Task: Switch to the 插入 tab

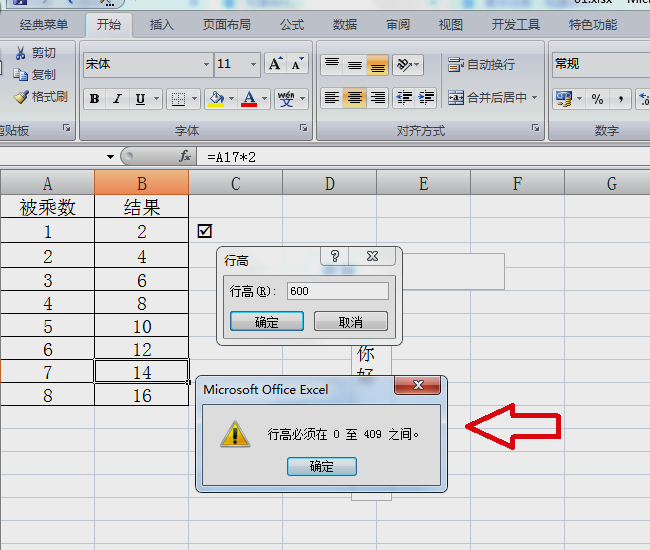Action: click(162, 25)
